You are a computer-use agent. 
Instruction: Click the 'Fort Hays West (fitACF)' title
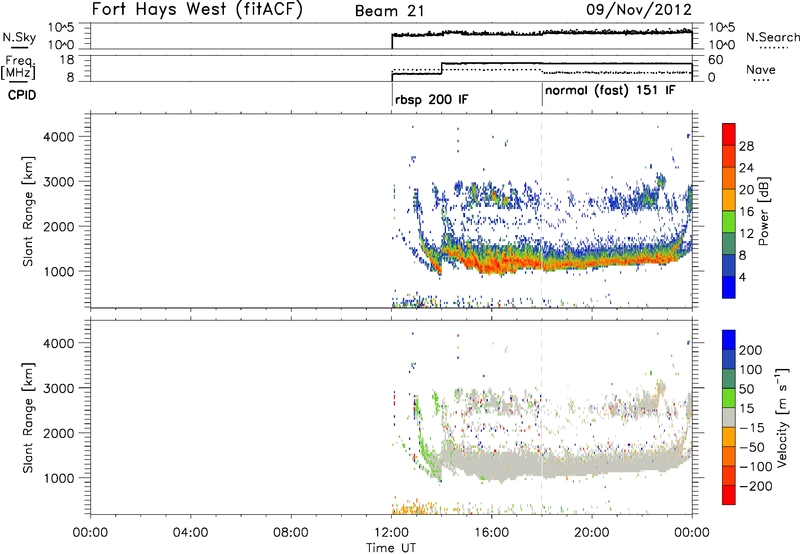[x=197, y=10]
